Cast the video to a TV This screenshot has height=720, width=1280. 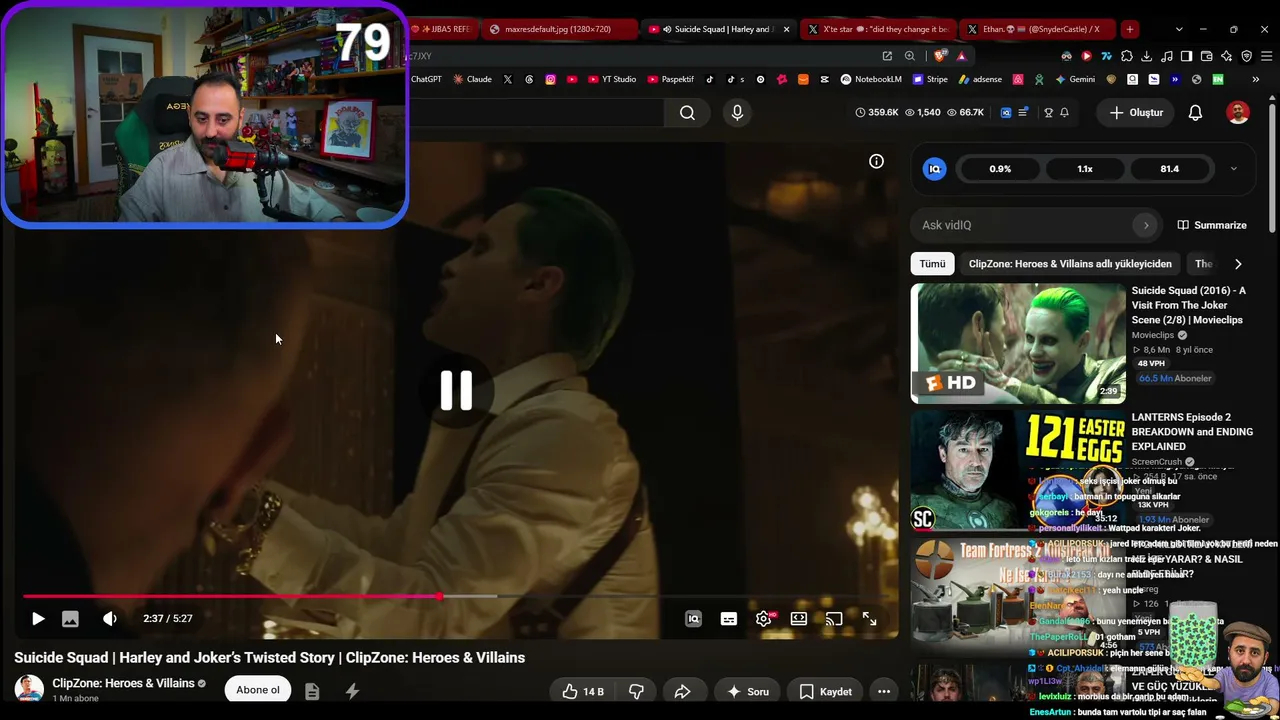[834, 619]
